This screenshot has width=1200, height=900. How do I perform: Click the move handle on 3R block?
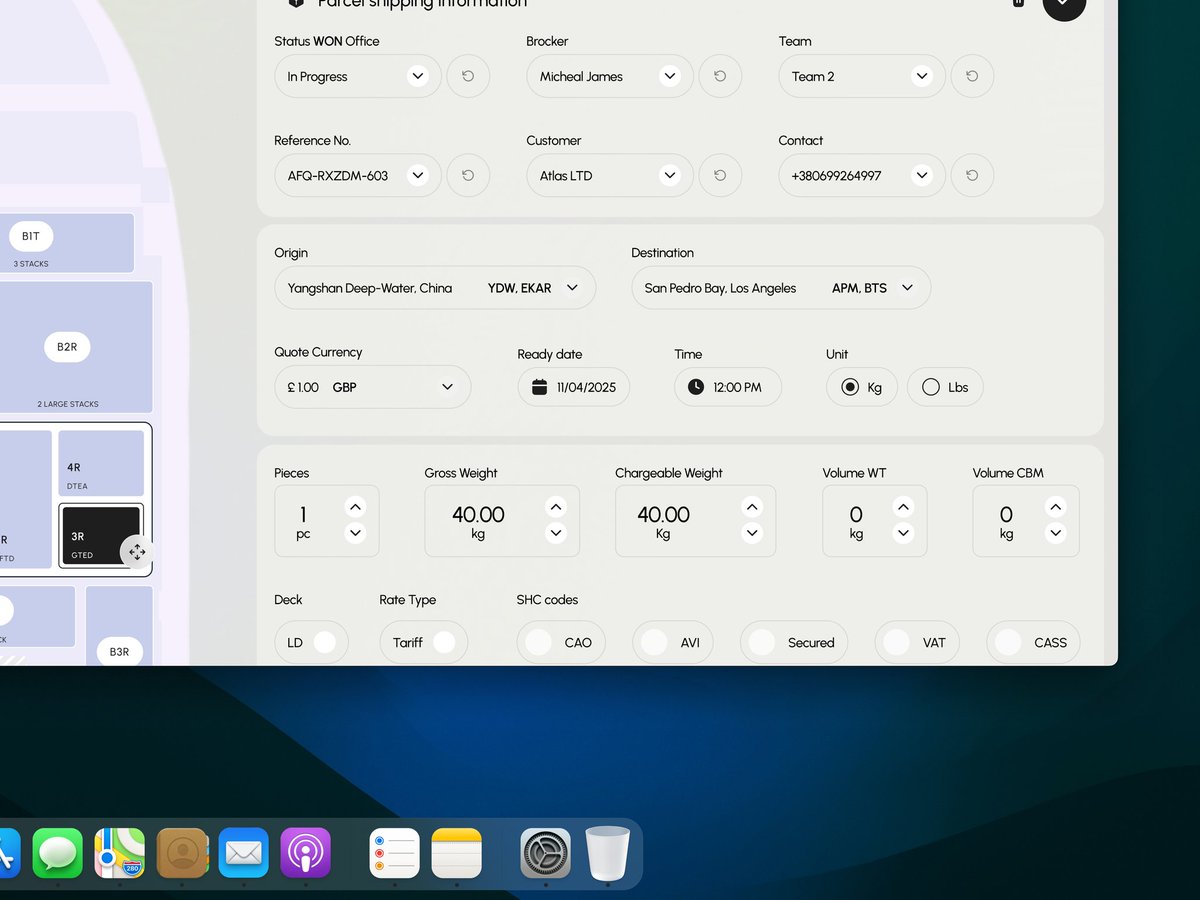[x=137, y=552]
